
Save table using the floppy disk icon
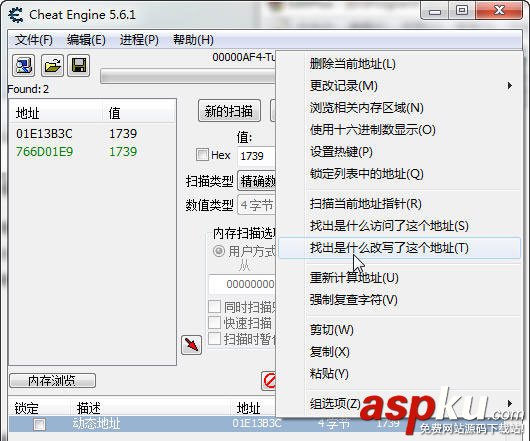(x=79, y=65)
